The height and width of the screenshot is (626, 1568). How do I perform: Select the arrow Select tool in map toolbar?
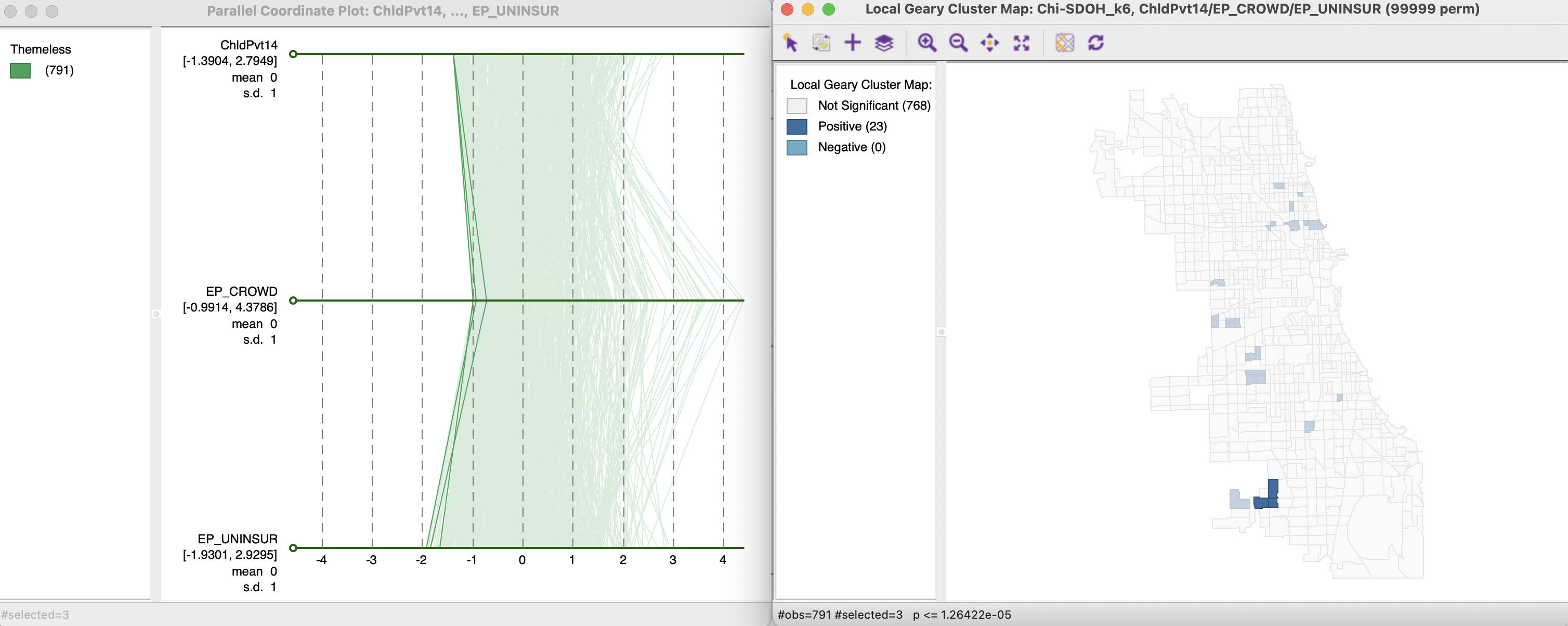coord(790,43)
